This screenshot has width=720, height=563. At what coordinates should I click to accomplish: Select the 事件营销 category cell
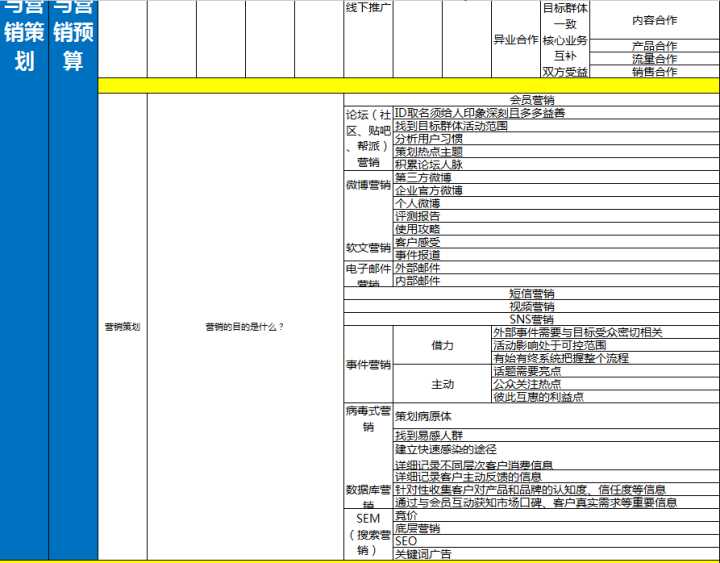(x=368, y=365)
